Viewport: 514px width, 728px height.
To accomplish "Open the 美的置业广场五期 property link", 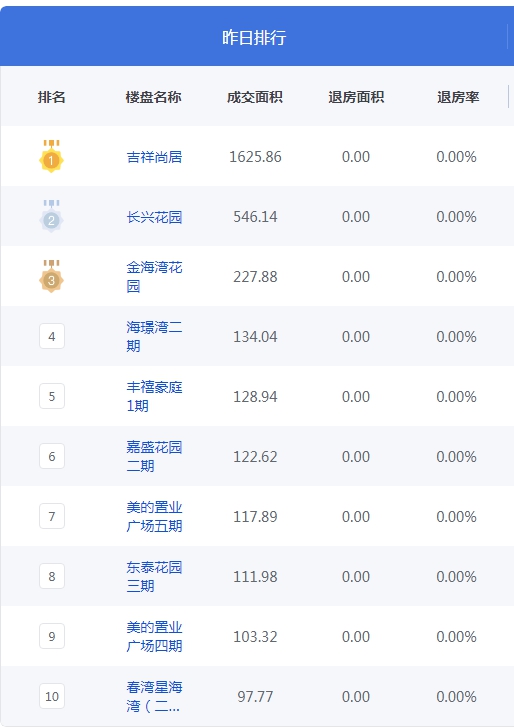I will tap(154, 516).
